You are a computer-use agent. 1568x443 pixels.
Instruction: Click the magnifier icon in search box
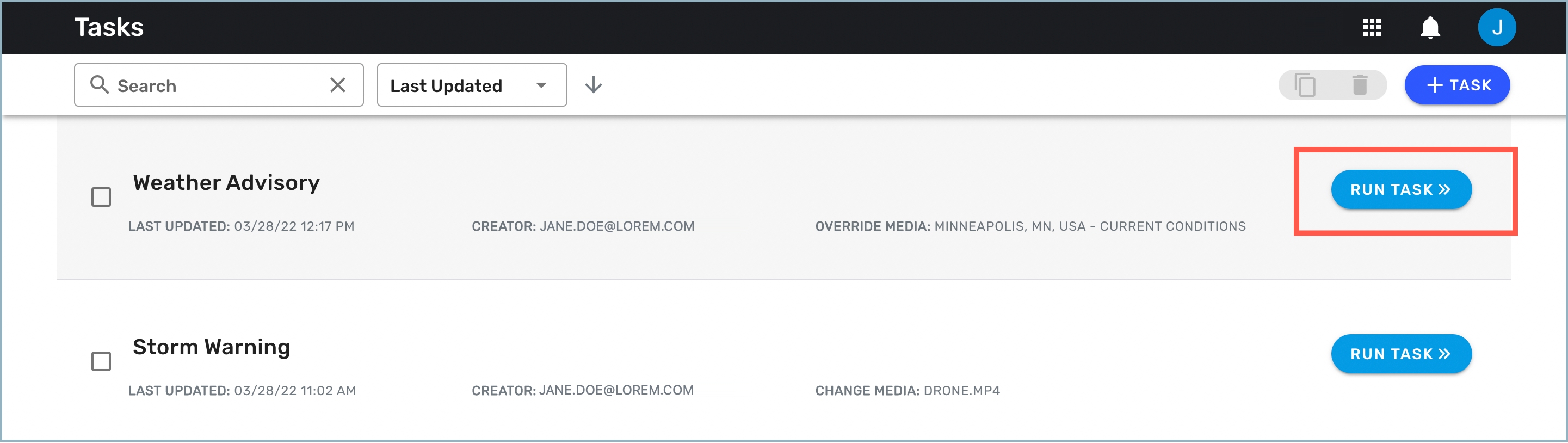99,84
